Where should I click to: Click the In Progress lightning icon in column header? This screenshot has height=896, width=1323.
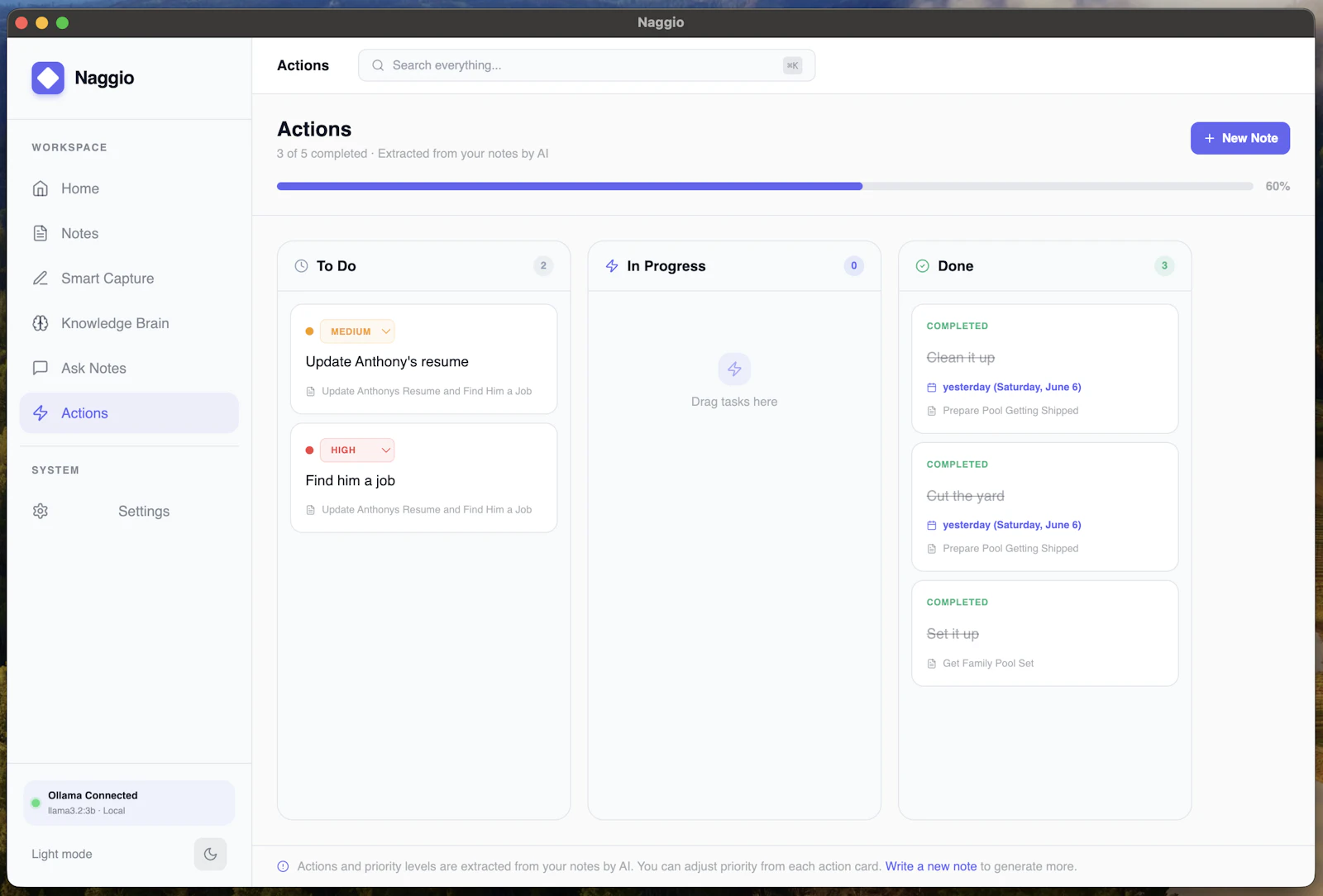[x=612, y=266]
